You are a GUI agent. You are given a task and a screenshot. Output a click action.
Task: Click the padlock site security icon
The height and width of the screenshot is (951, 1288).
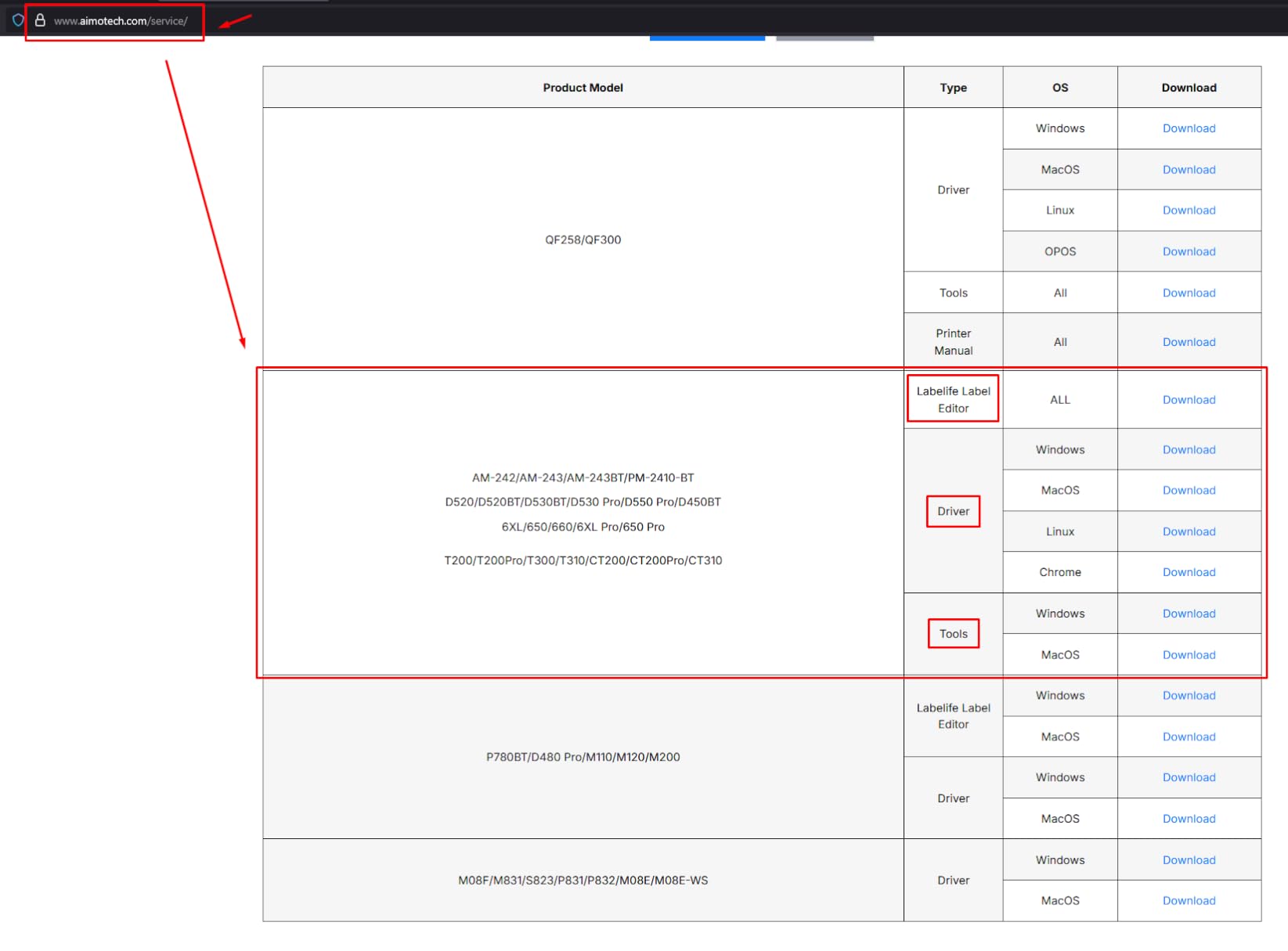point(40,20)
